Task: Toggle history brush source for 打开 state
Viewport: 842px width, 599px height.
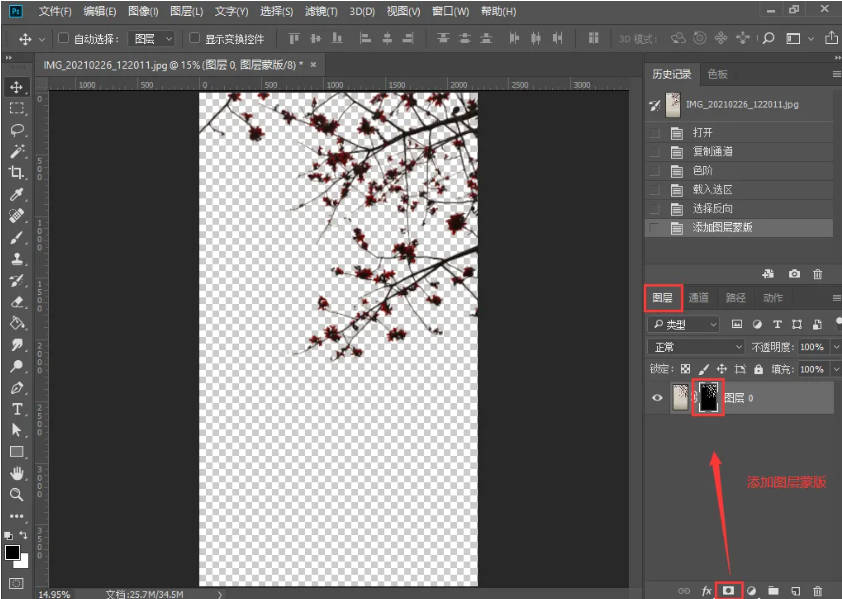Action: click(654, 133)
